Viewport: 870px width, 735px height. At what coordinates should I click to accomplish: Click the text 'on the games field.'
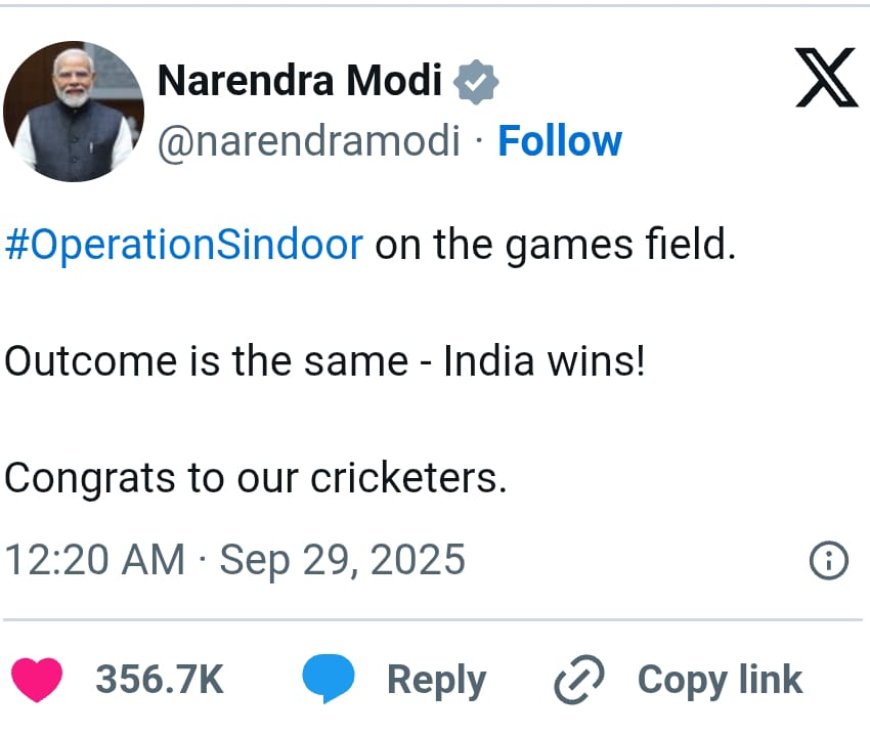click(x=555, y=245)
